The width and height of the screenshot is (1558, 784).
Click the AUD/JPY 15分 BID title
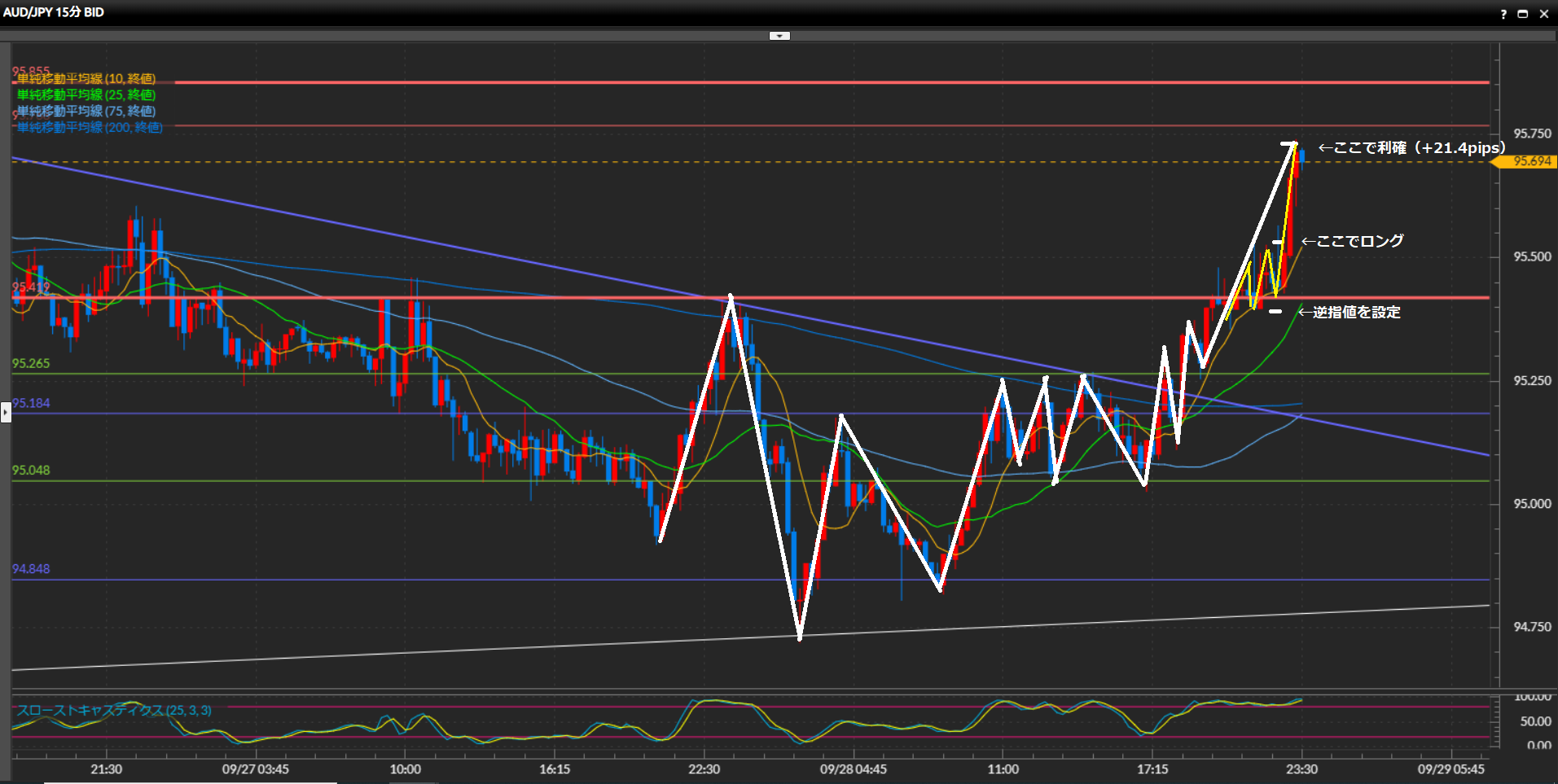coord(54,13)
